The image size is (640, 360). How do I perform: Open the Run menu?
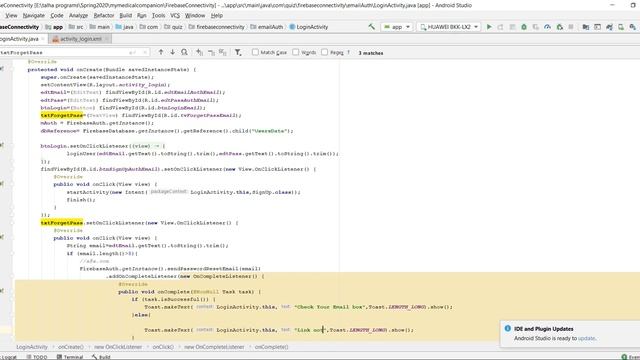coord(142,16)
